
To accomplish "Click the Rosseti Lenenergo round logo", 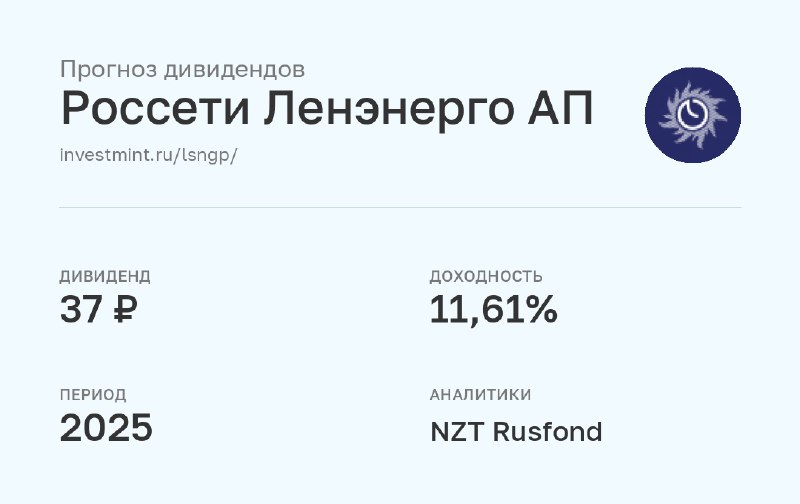I will tap(693, 115).
